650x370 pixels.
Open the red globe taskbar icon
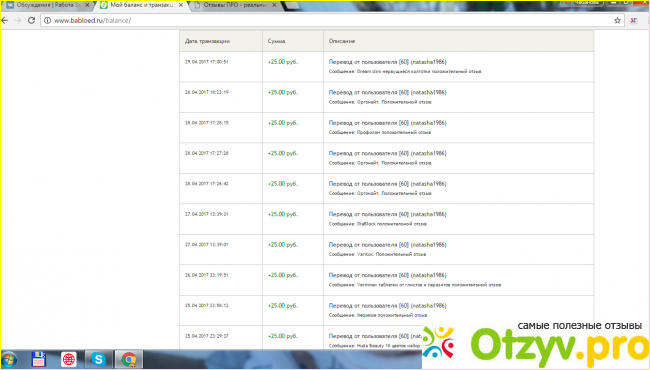[x=69, y=360]
